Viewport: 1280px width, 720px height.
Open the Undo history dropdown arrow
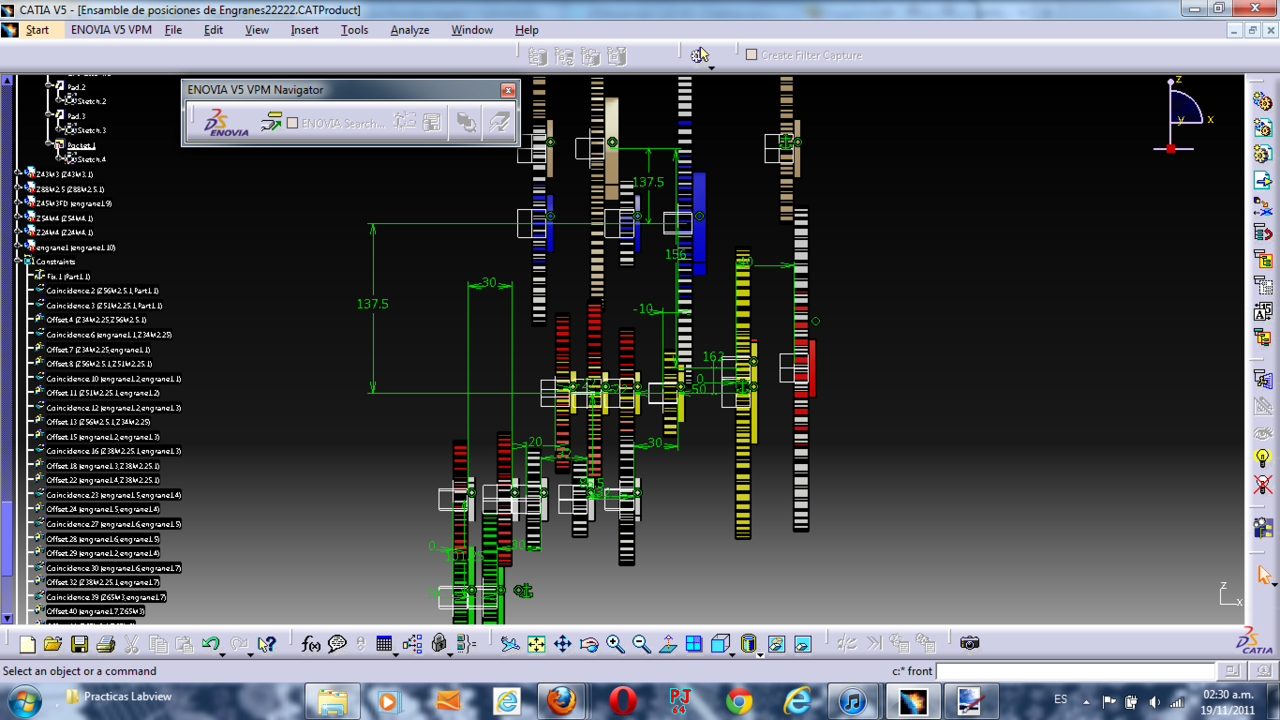click(223, 653)
